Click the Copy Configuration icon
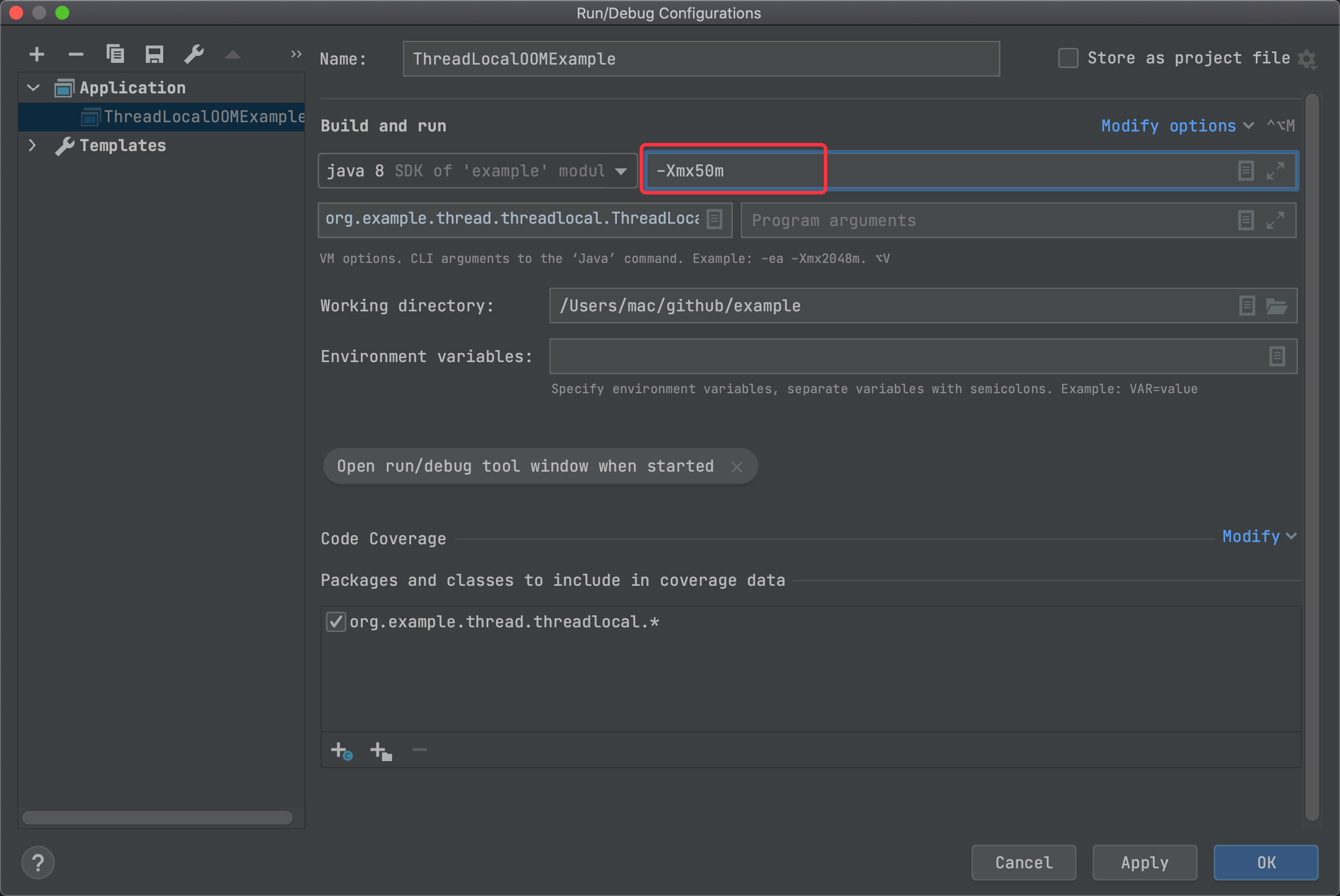The height and width of the screenshot is (896, 1340). point(115,55)
